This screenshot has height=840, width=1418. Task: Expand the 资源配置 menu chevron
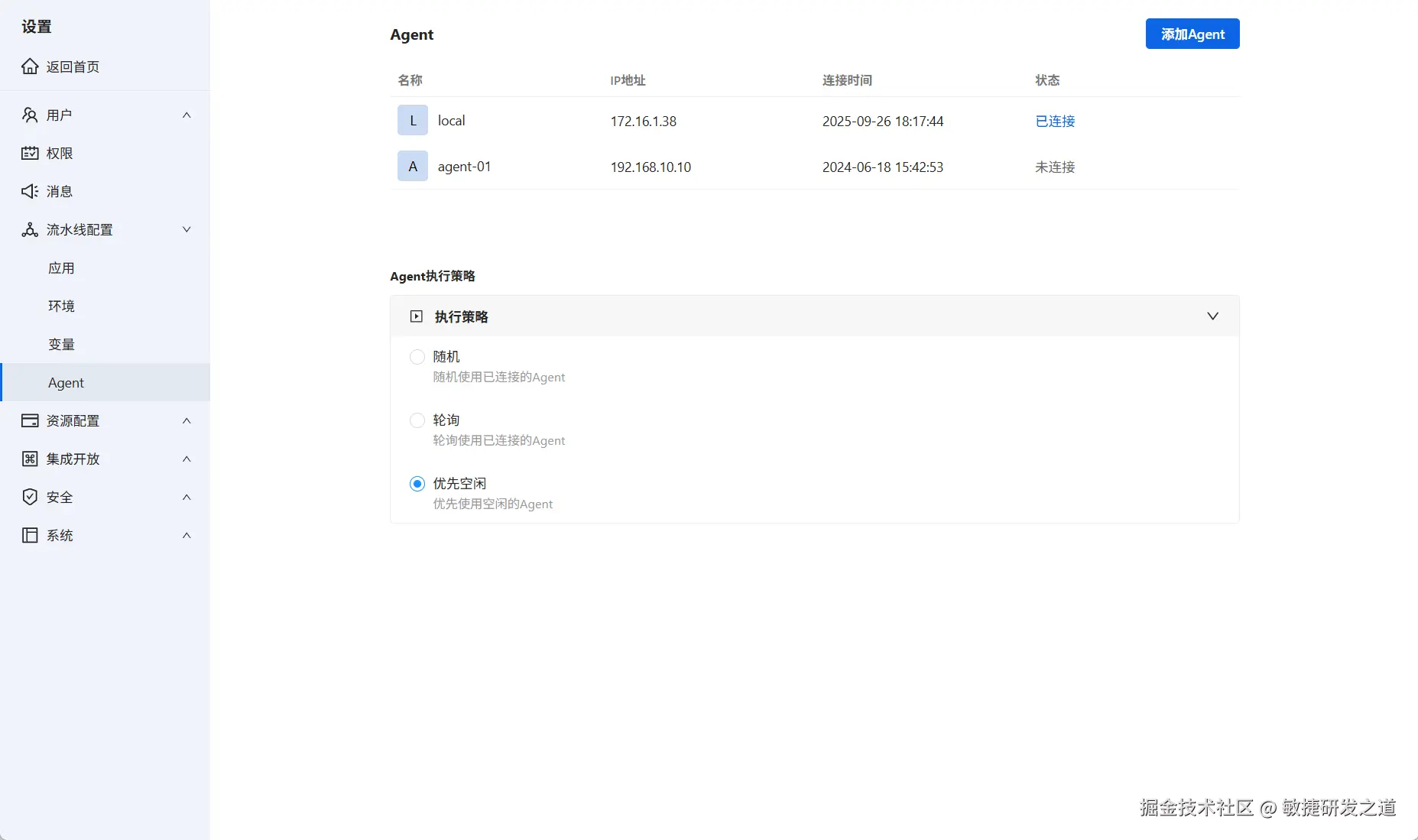187,420
